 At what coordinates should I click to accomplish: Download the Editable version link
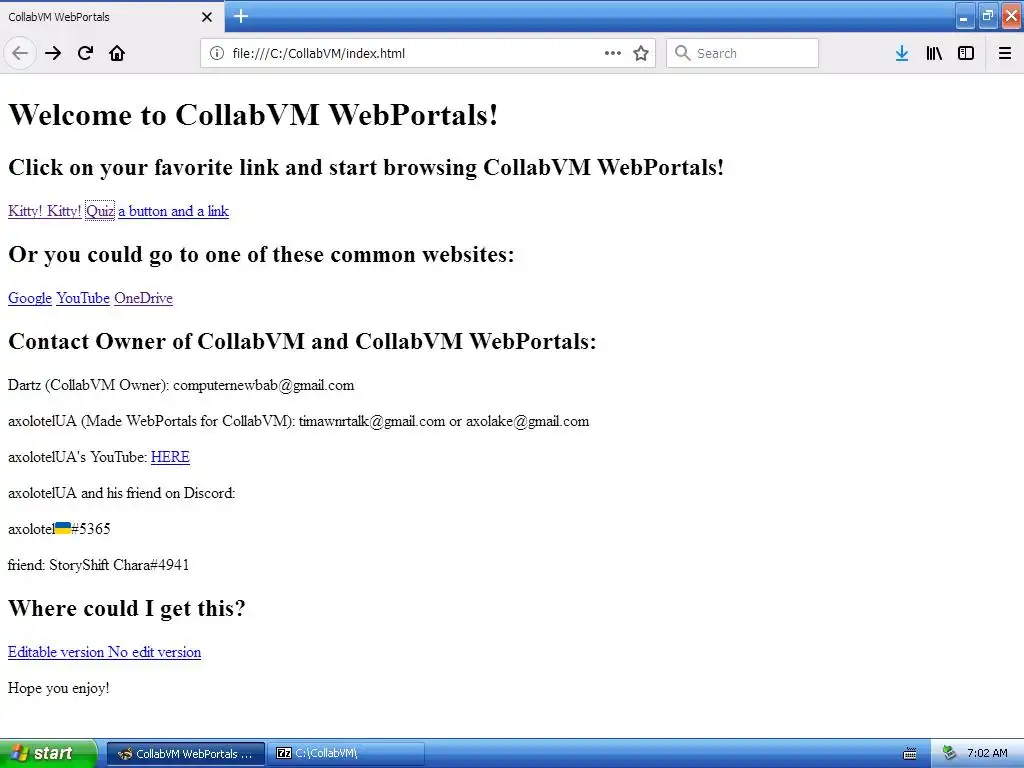pos(56,652)
